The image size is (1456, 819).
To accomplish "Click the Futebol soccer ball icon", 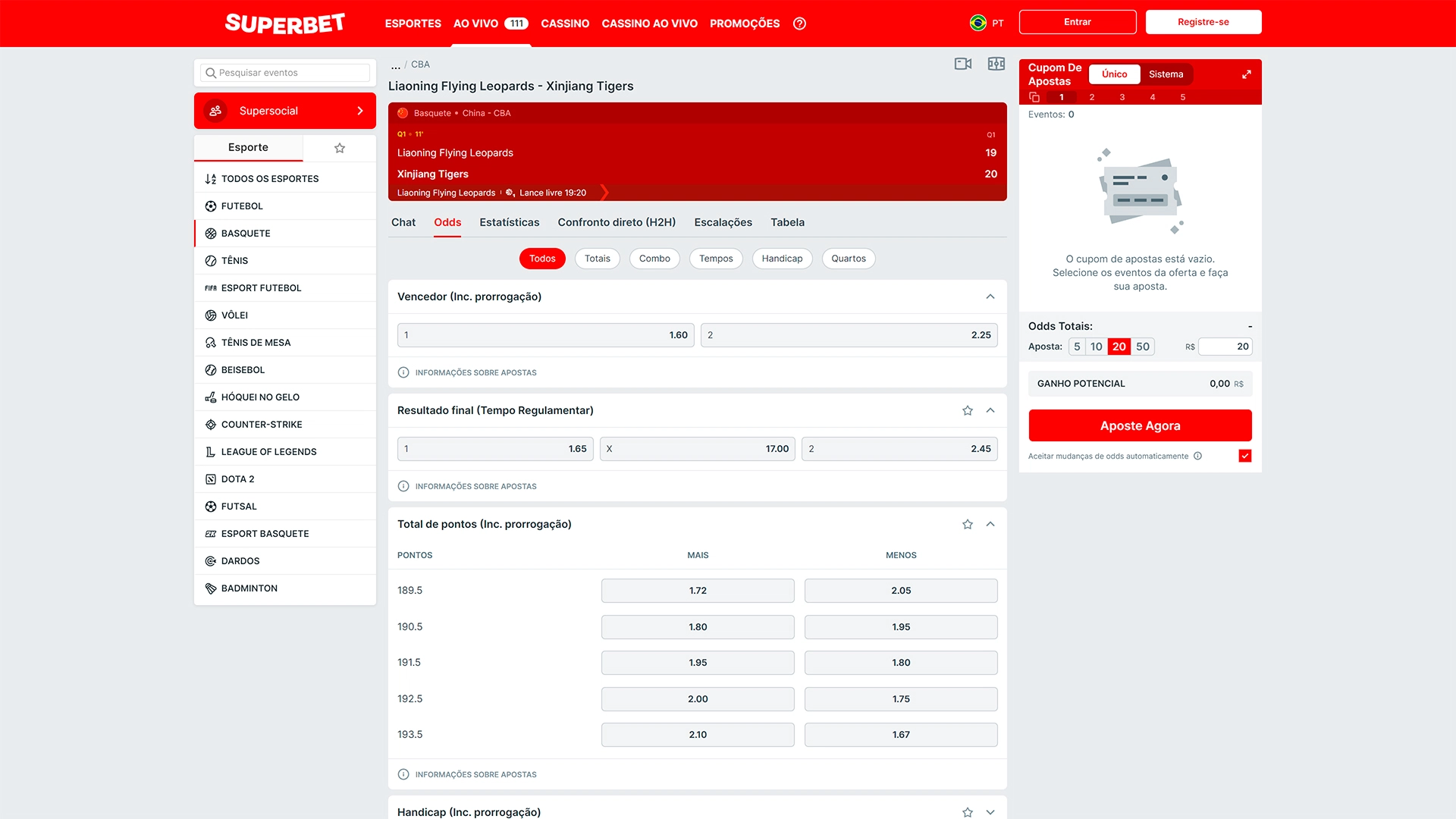I will point(211,206).
